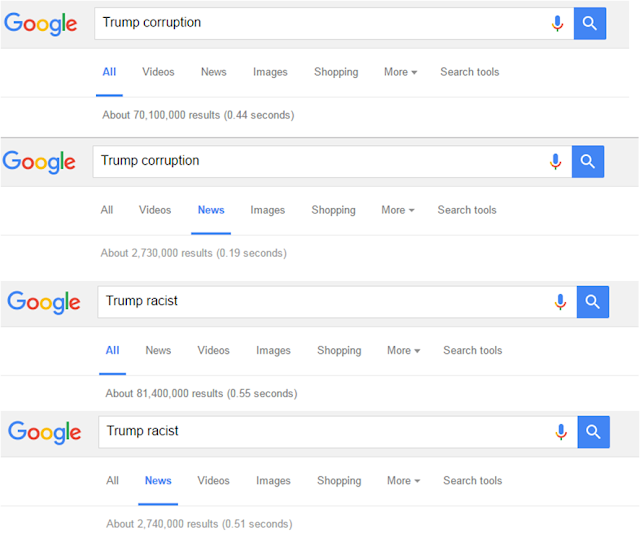Open More dropdown under second Trump corruption search
The width and height of the screenshot is (640, 543).
click(398, 210)
